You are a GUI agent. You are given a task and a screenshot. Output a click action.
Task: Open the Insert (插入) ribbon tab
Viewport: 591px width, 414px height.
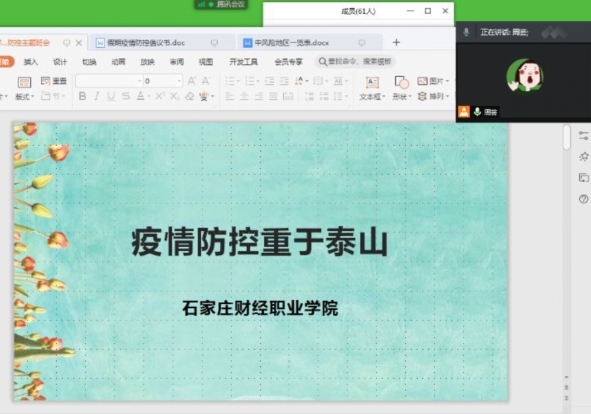31,62
